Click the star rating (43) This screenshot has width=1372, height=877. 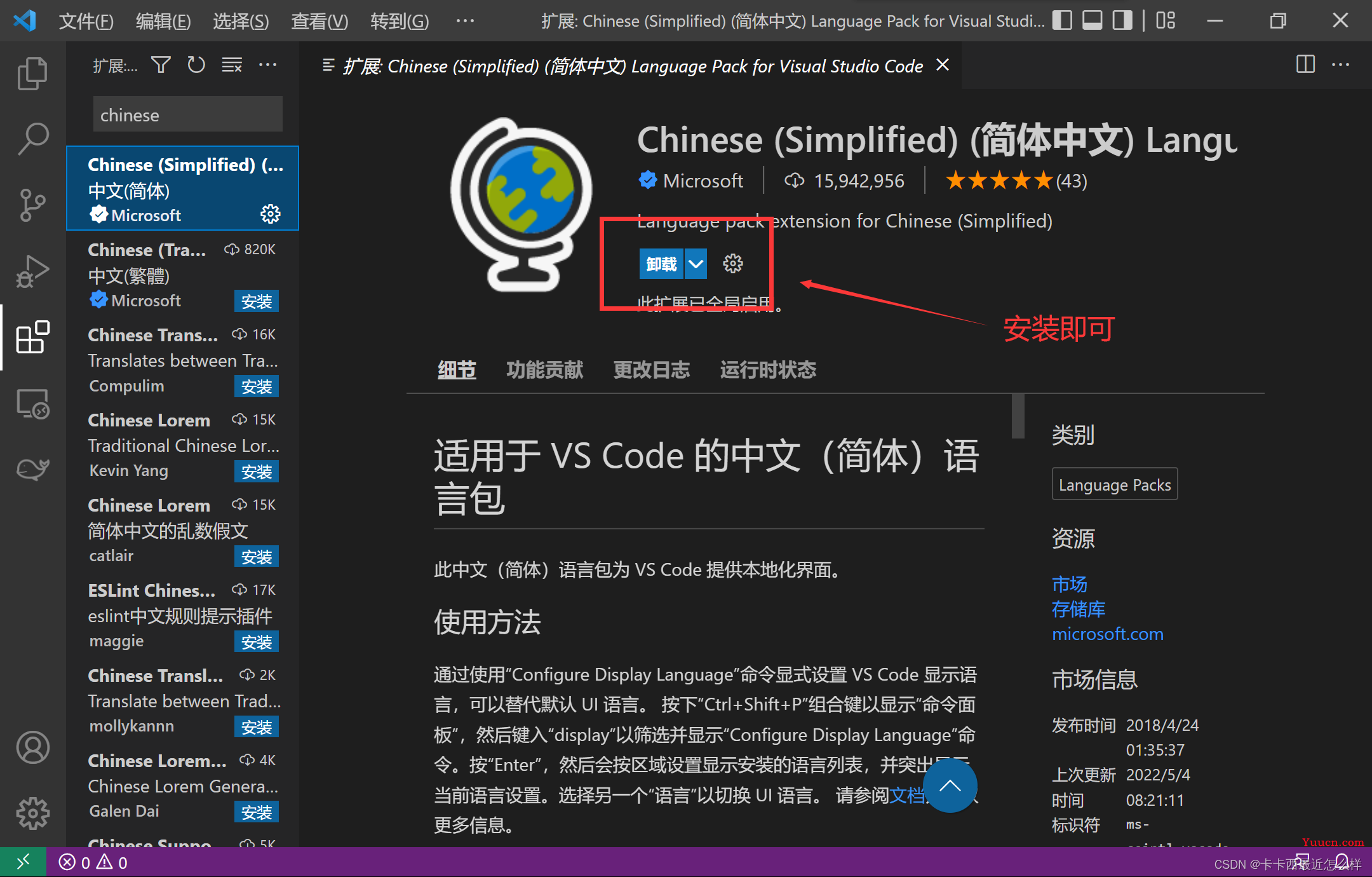pyautogui.click(x=1016, y=181)
